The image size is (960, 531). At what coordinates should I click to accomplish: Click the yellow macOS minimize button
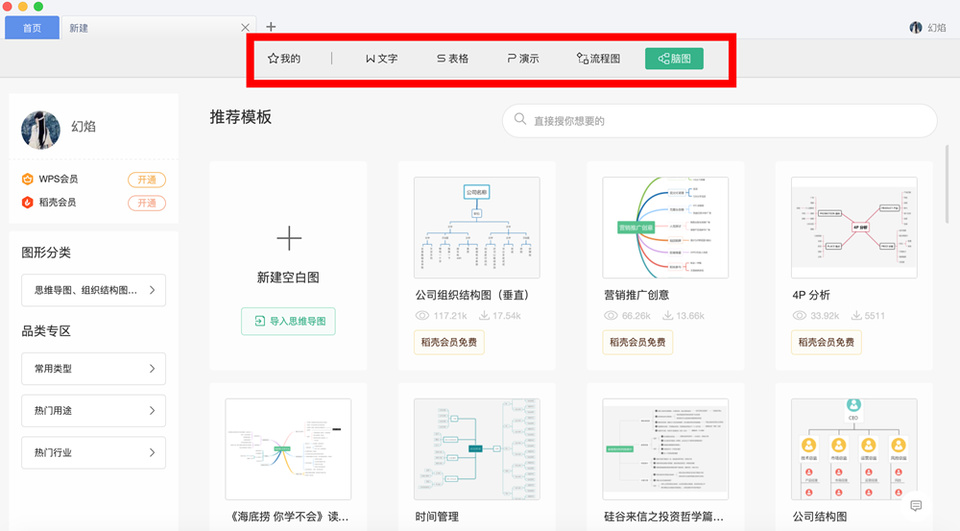tap(22, 6)
